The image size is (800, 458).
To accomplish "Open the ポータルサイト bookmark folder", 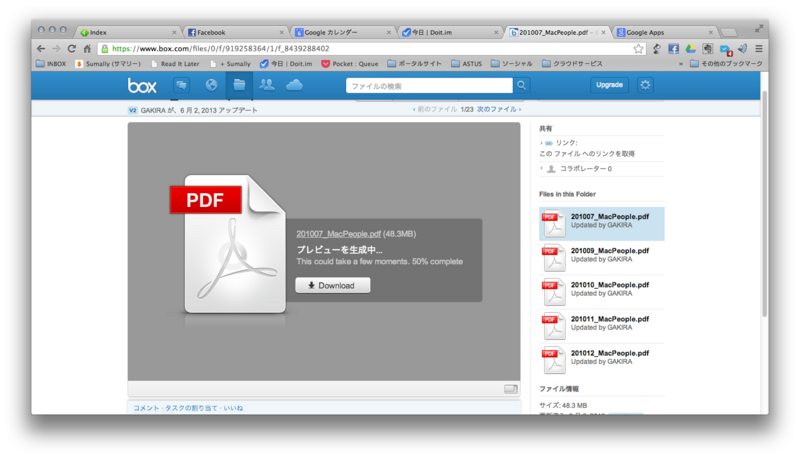I will 414,64.
